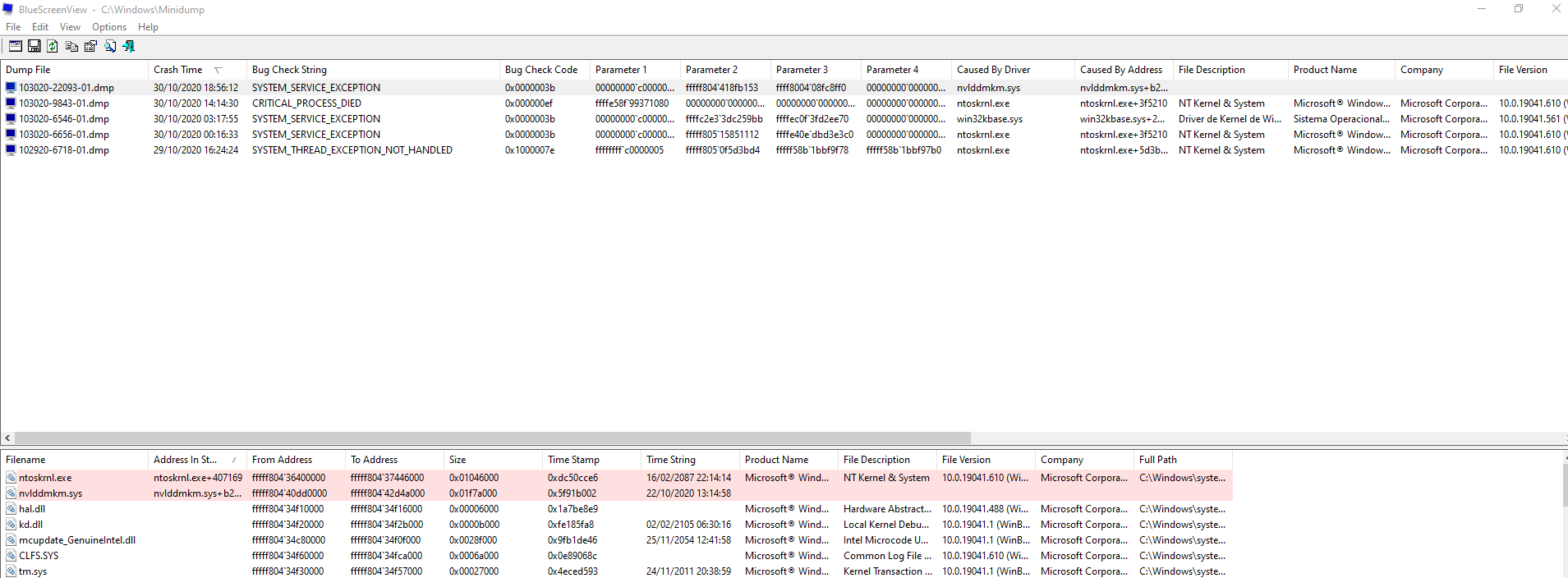Click Driver de Kernel de Wi... description

click(1230, 119)
